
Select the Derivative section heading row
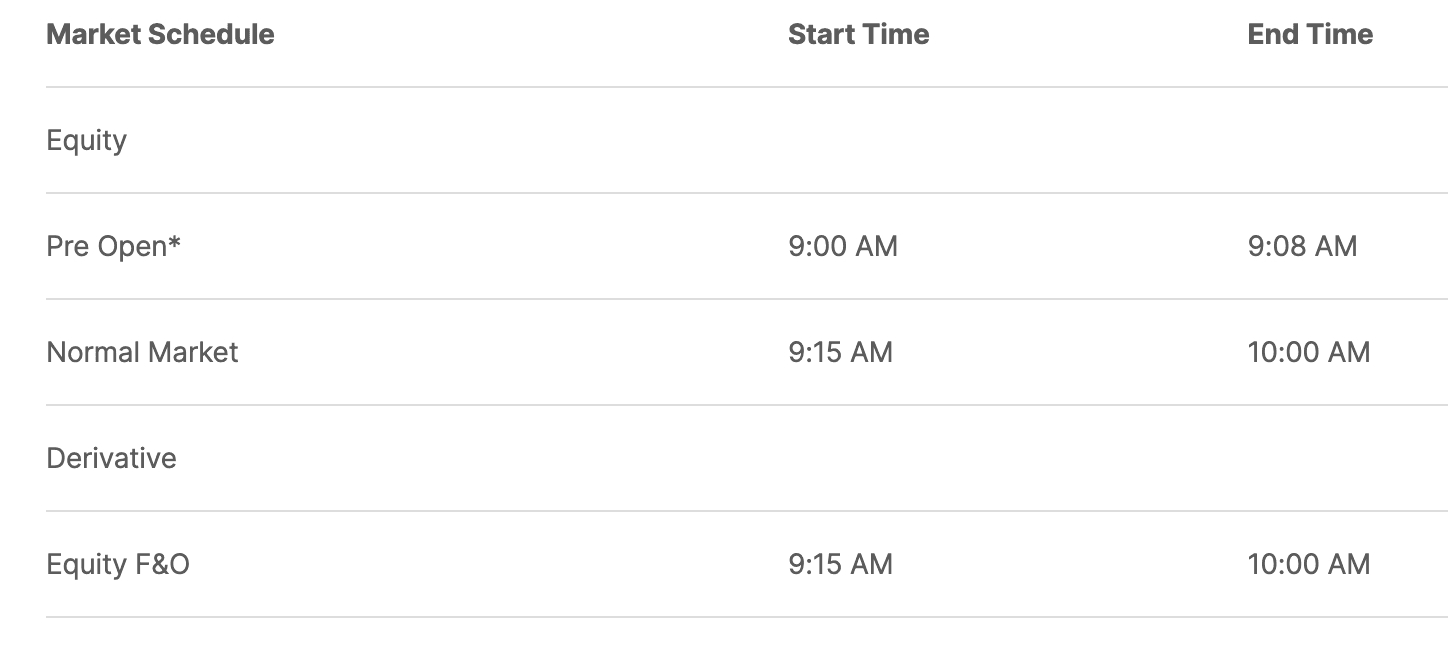click(111, 458)
